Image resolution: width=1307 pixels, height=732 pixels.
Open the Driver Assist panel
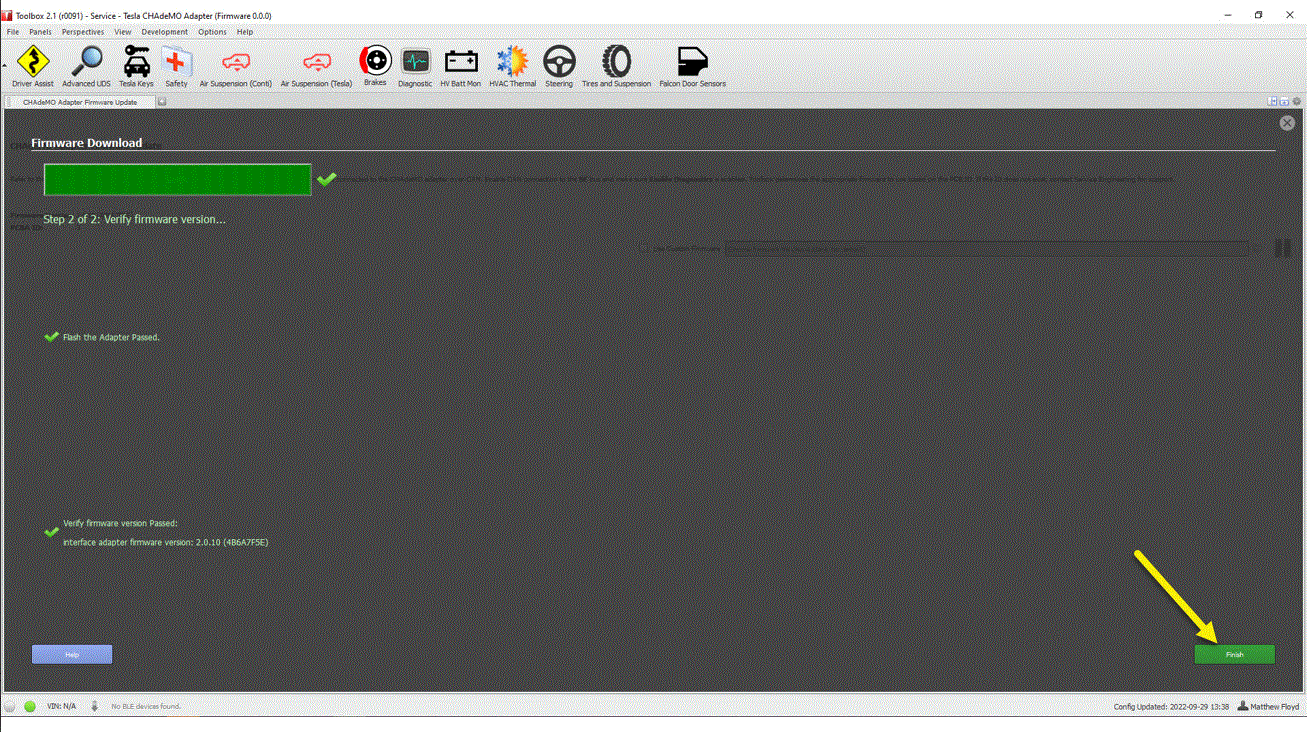tap(33, 67)
